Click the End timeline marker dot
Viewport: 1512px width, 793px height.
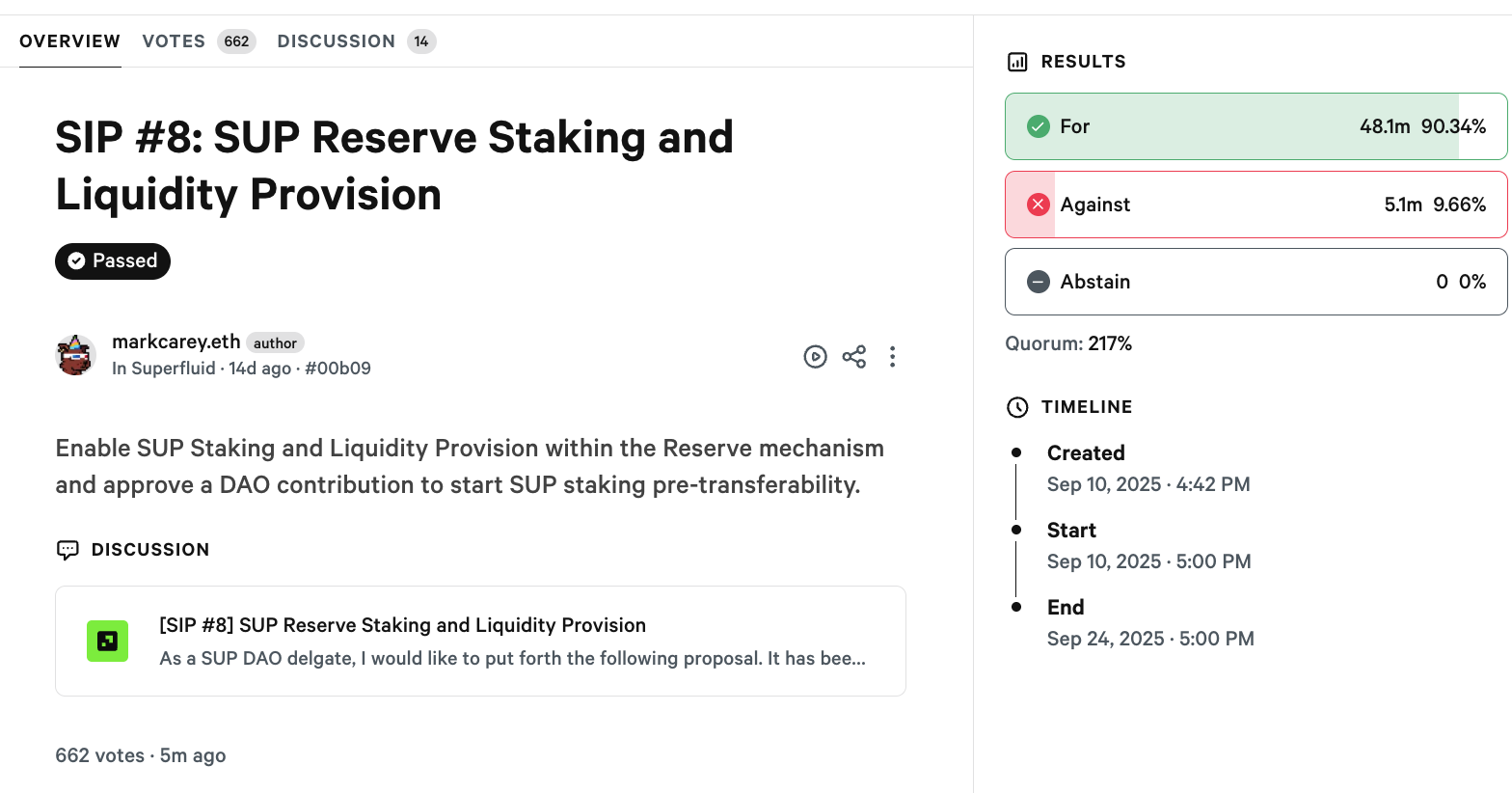(x=1016, y=607)
